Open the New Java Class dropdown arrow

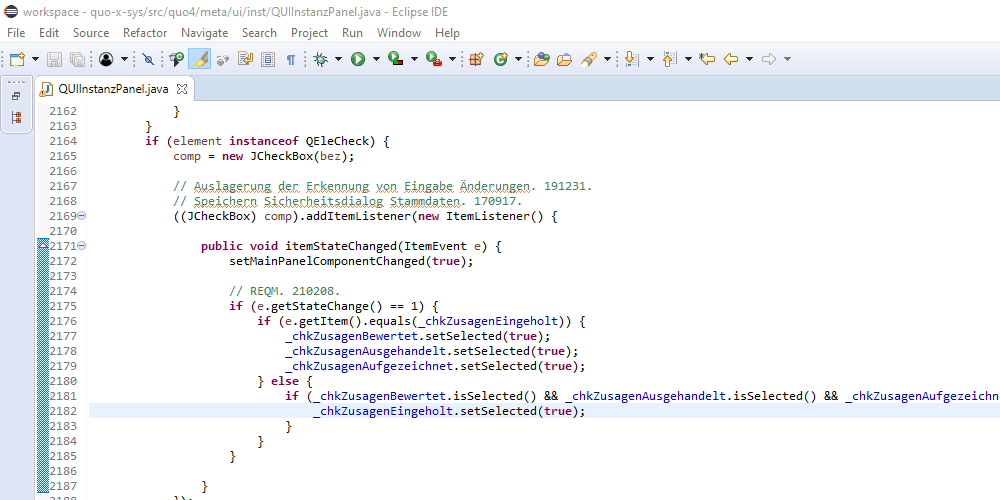(518, 59)
